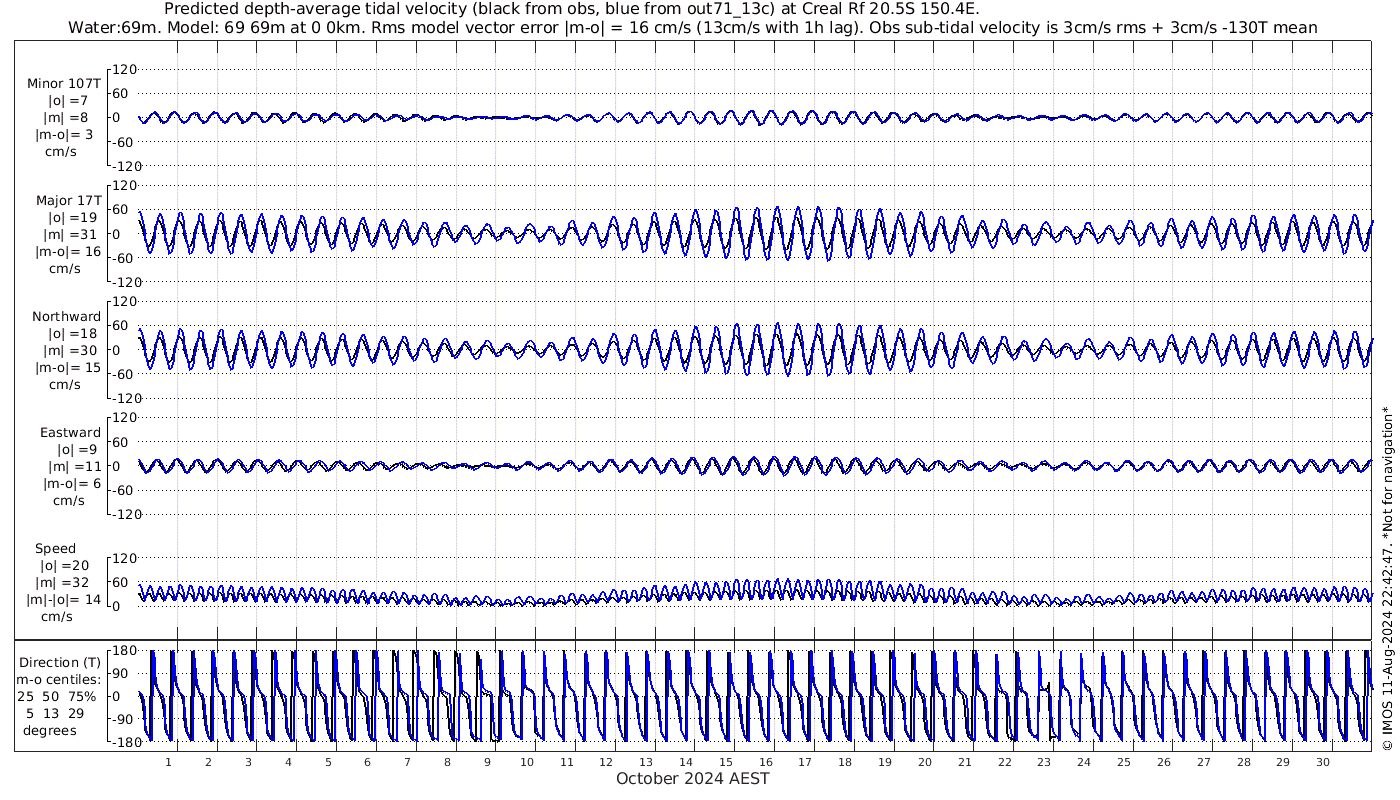Click 'm-o centiles:' text in Direction panel
This screenshot has width=1400, height=800.
[59, 680]
